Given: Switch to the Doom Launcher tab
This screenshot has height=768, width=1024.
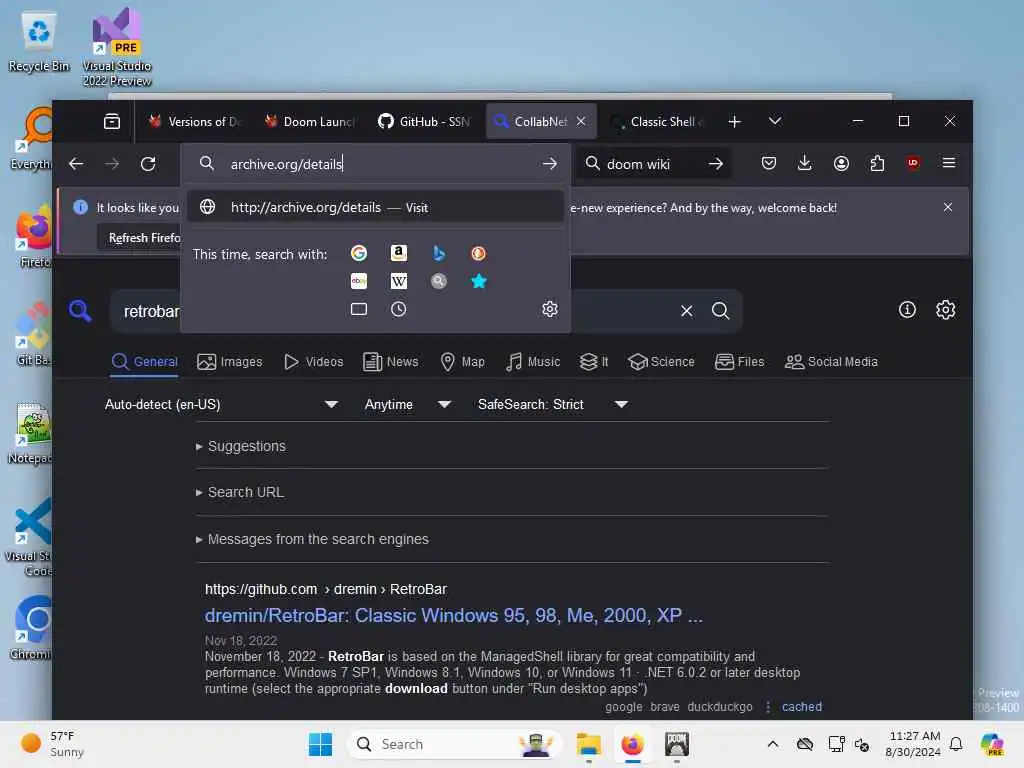Looking at the screenshot, I should pos(311,121).
